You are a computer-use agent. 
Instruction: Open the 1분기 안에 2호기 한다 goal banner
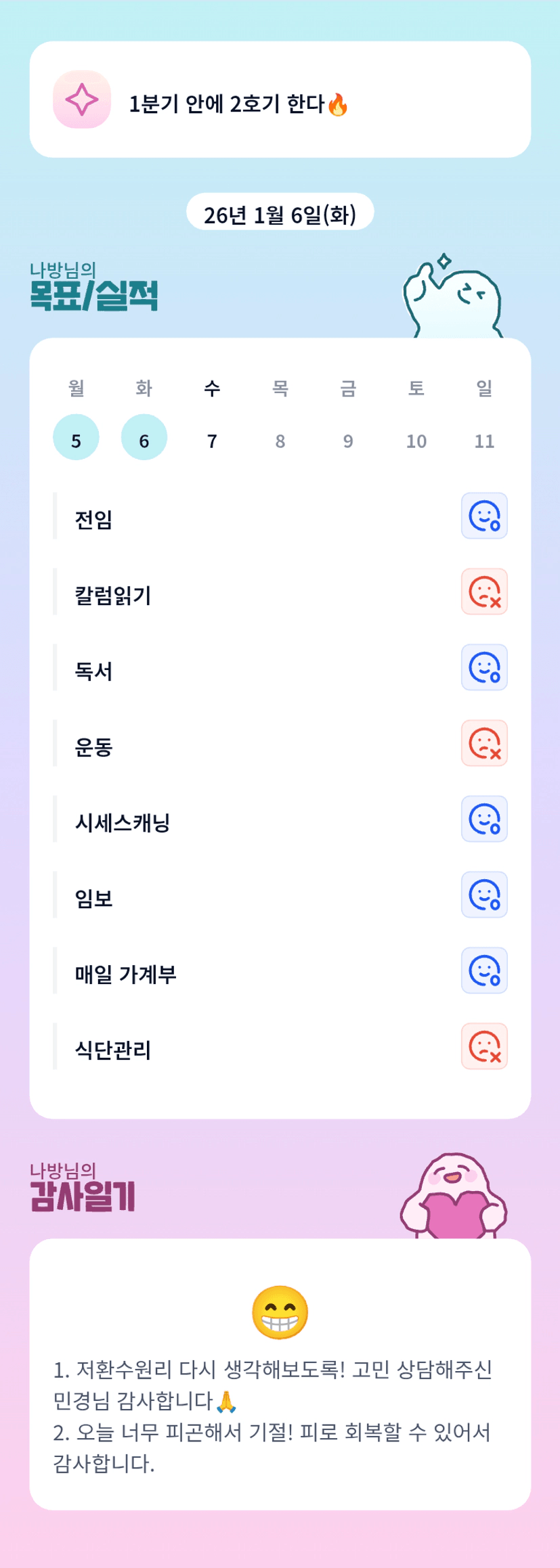coord(280,100)
